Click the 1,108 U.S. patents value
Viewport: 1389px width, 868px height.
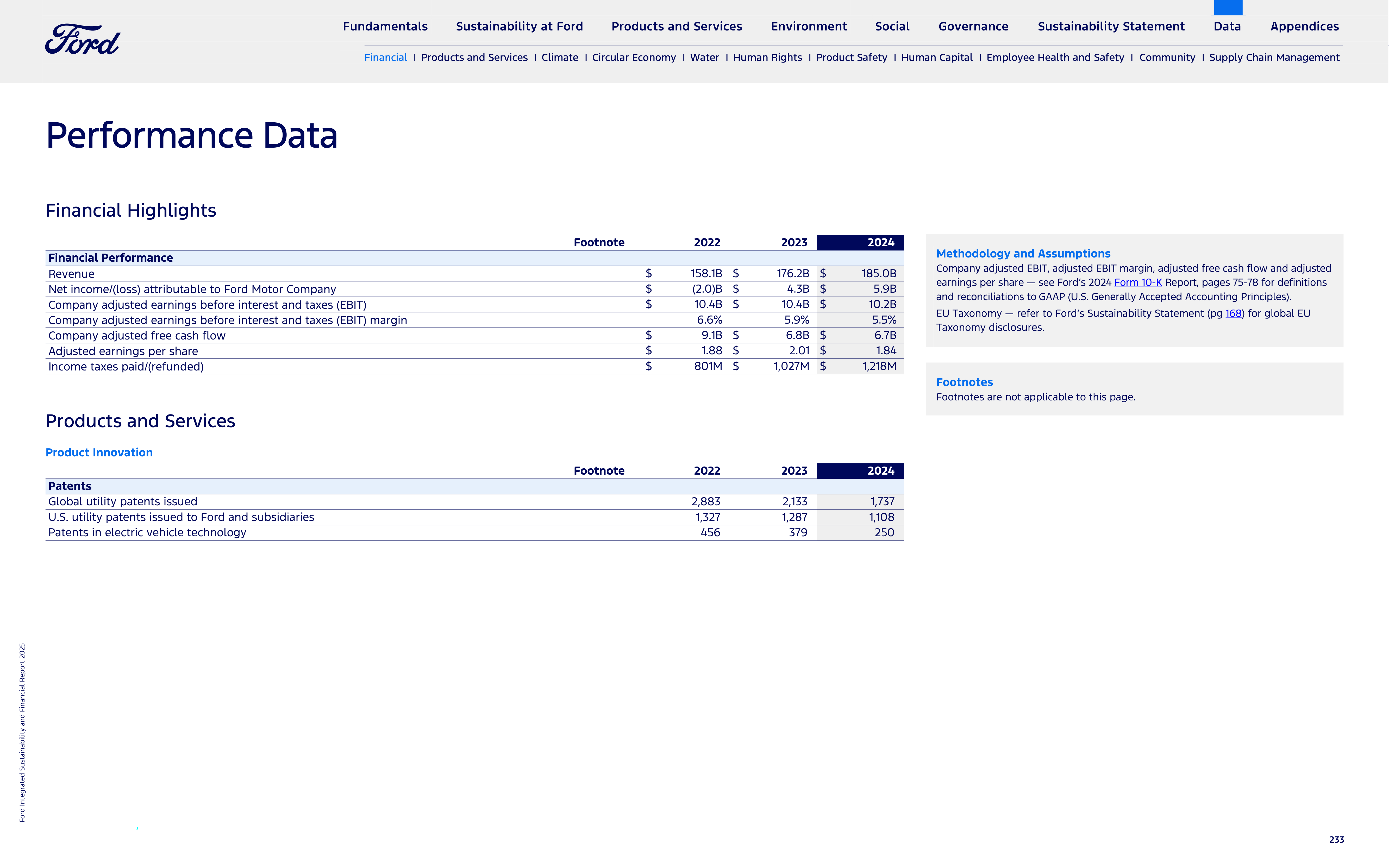point(881,517)
